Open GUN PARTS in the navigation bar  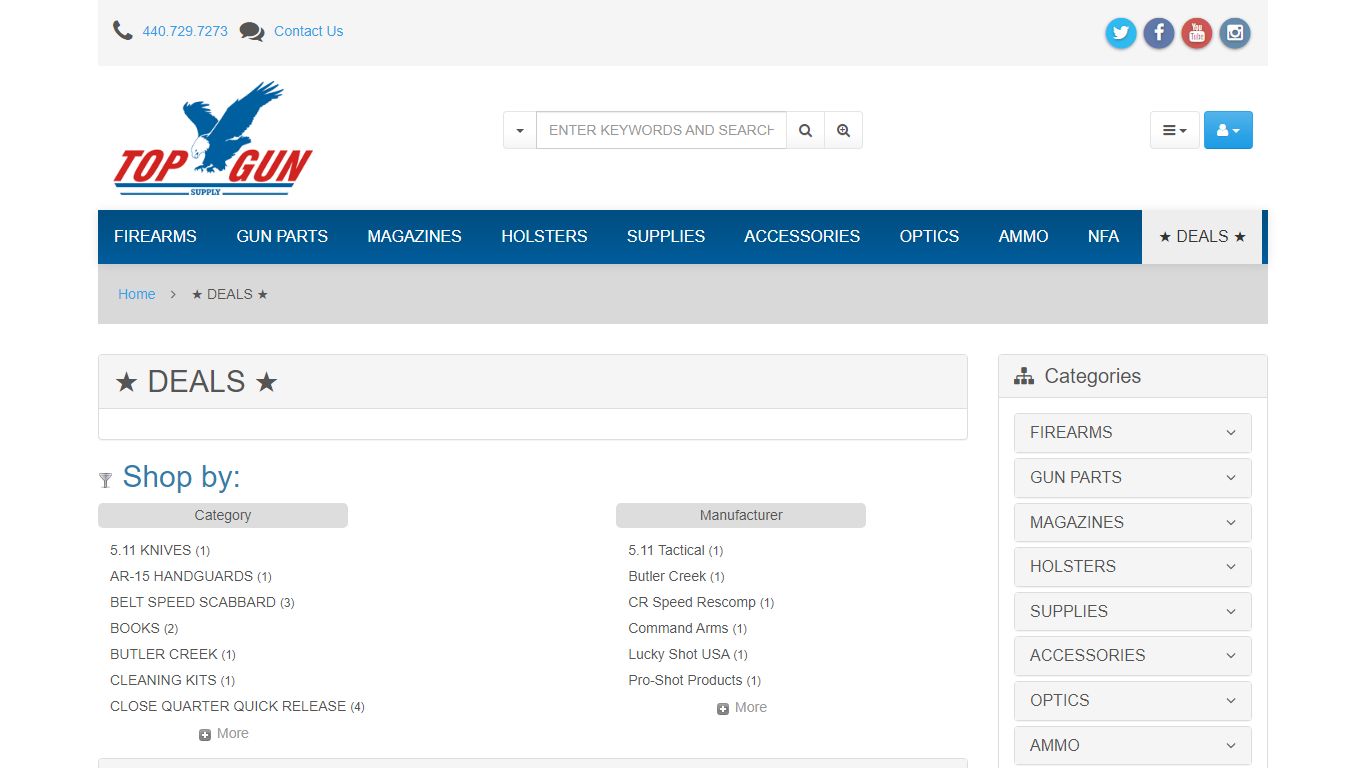[282, 237]
